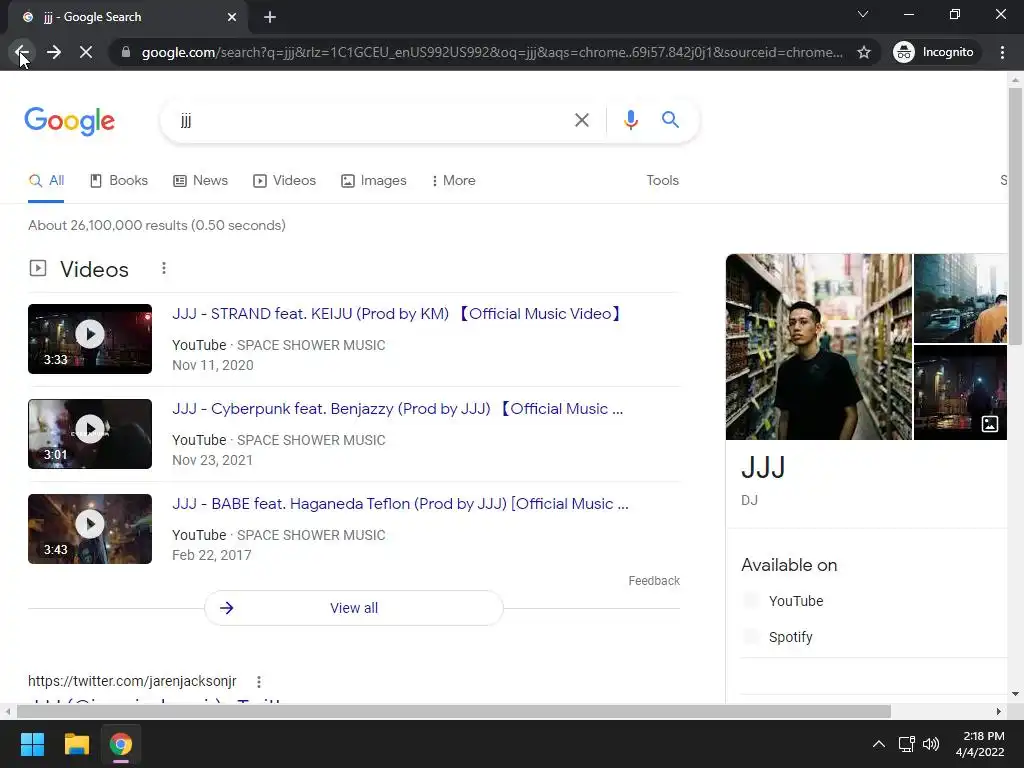1024x768 pixels.
Task: Open JJJ - STRAND feat. KEIJU link
Action: click(396, 314)
